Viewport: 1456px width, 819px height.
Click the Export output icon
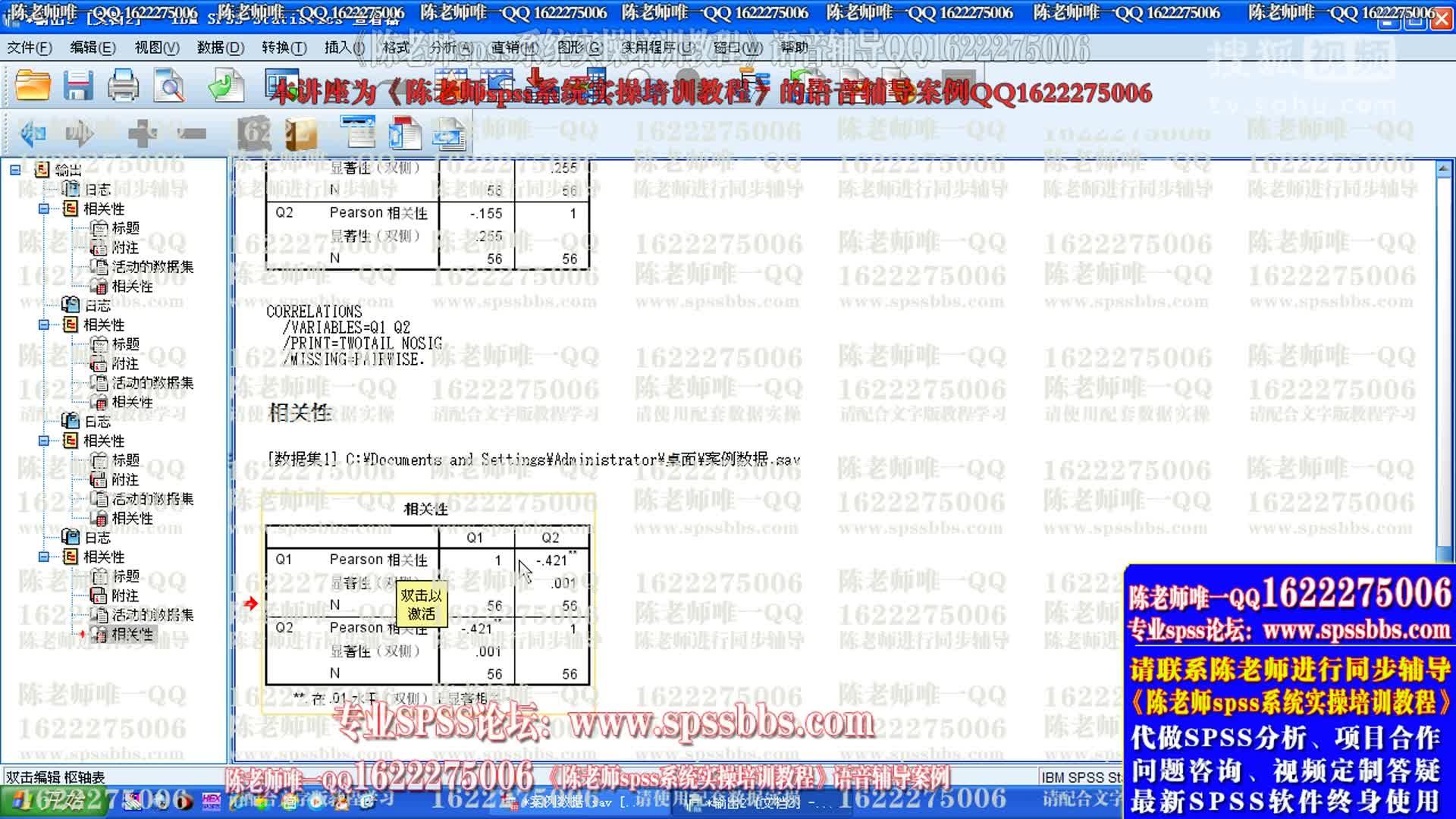point(225,85)
